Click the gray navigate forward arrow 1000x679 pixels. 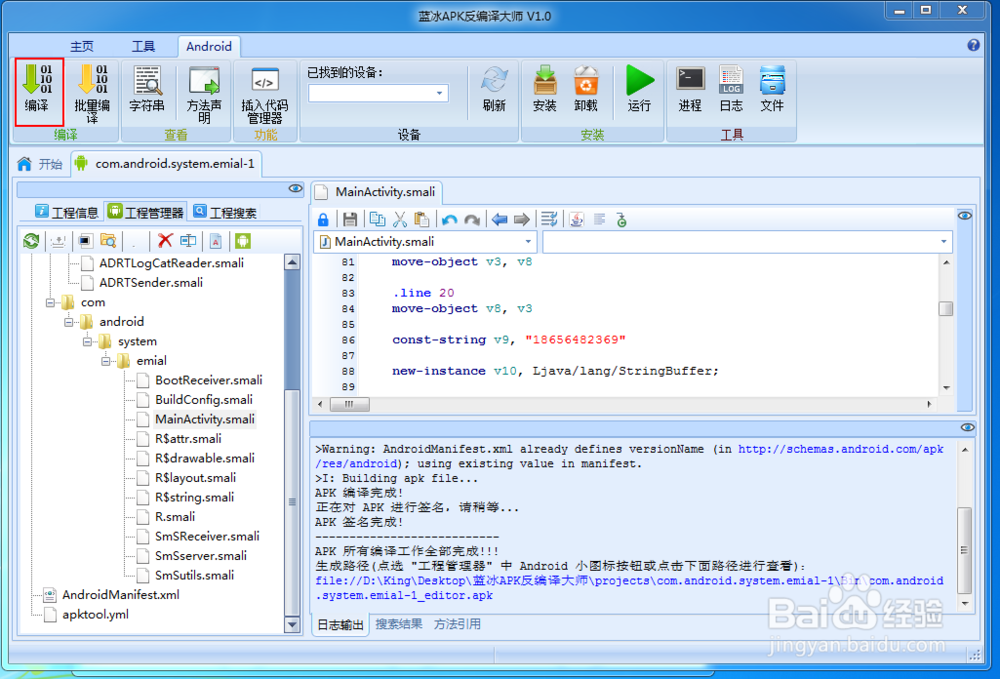(x=522, y=220)
